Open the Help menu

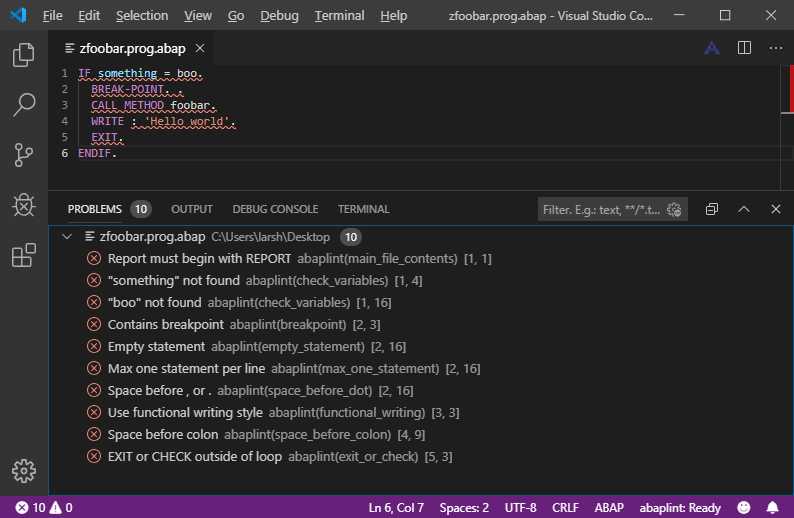pyautogui.click(x=393, y=16)
